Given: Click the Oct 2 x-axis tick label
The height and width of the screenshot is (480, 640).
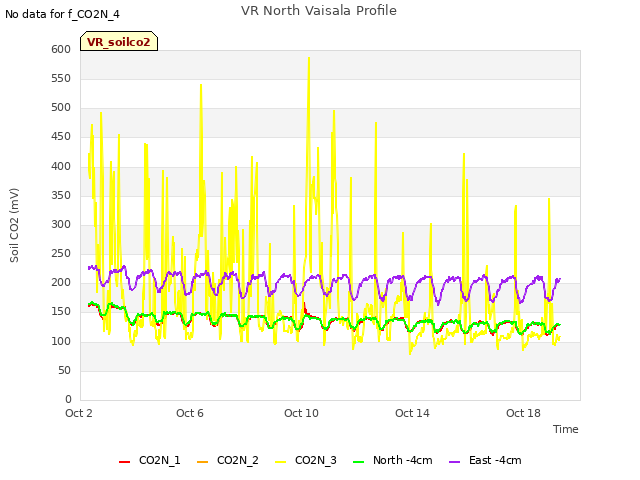Looking at the screenshot, I should coord(79,413).
